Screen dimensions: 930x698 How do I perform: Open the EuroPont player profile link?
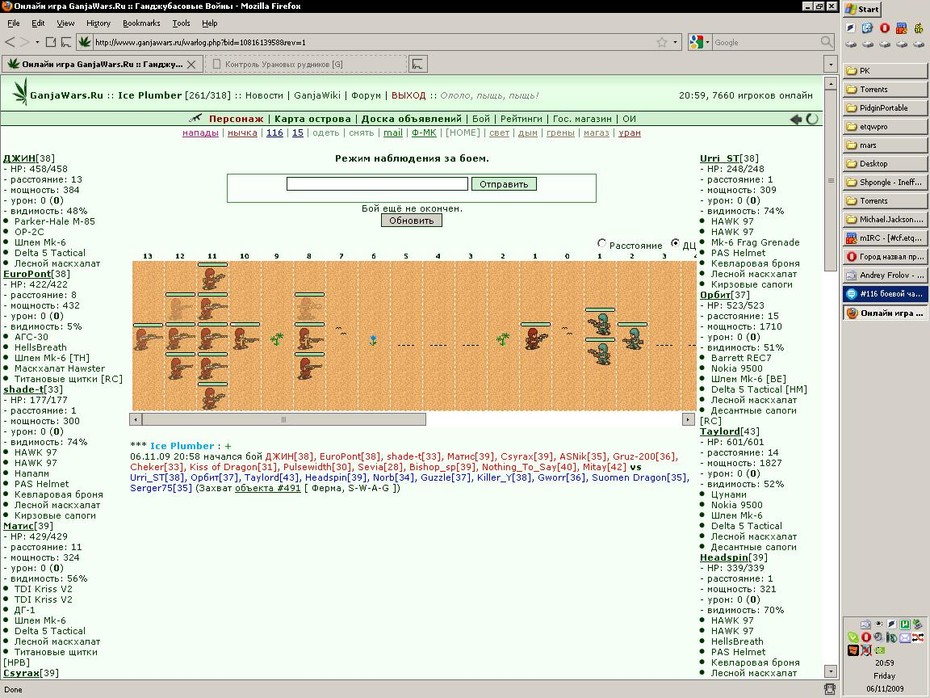pyautogui.click(x=27, y=274)
